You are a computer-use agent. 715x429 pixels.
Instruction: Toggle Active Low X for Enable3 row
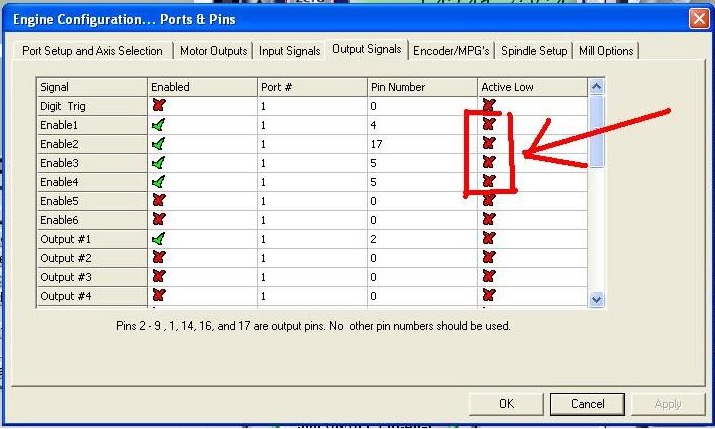tap(489, 163)
